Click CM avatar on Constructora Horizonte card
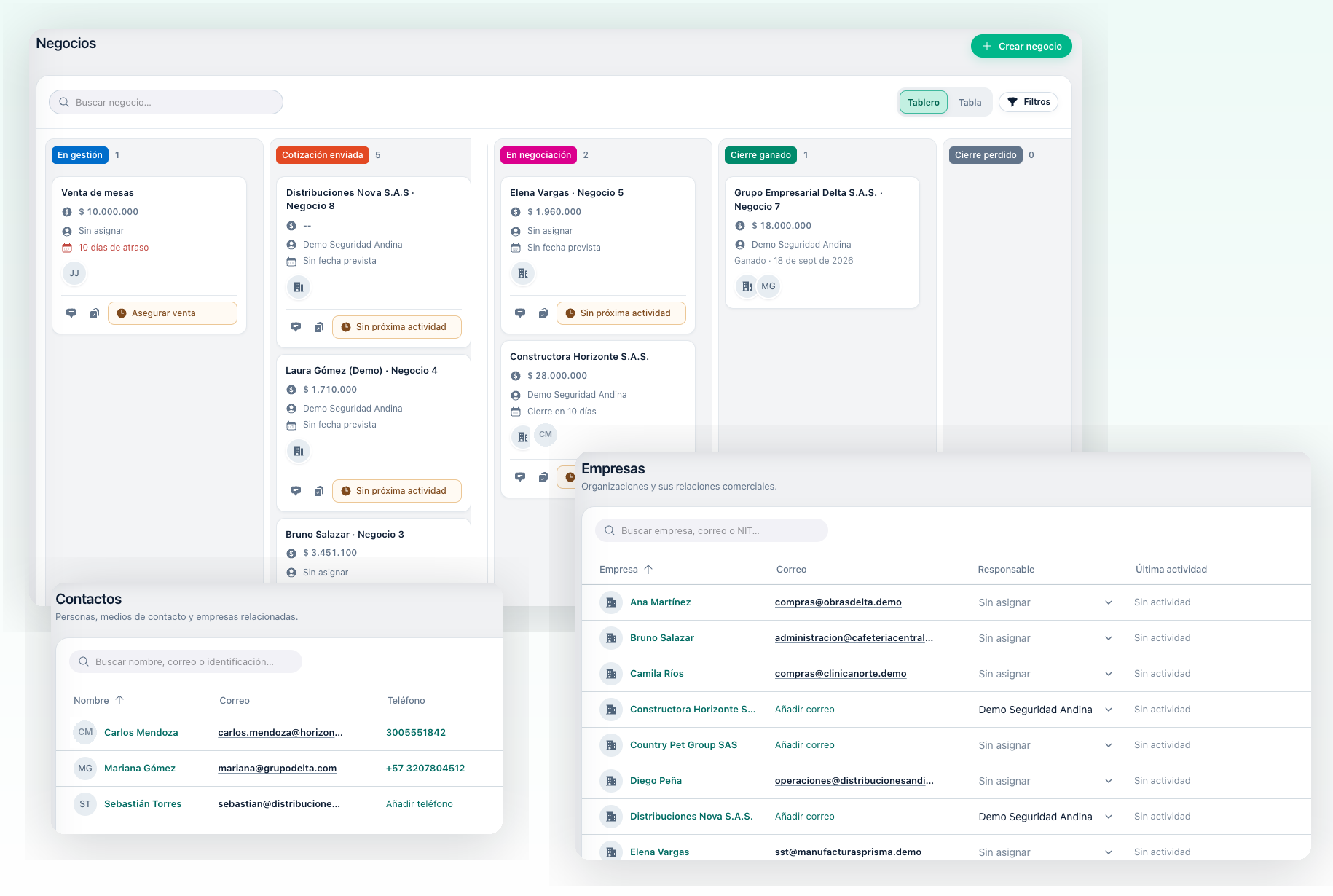The image size is (1333, 896). (546, 435)
